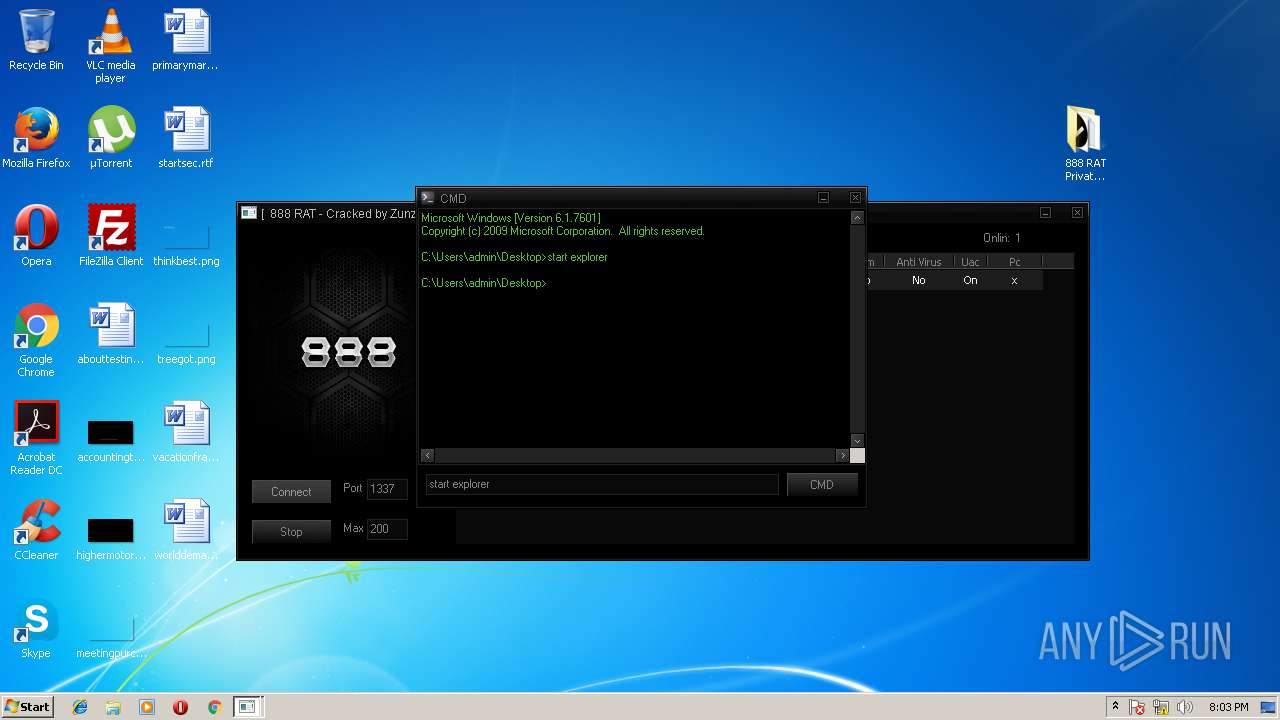Show hidden tray icons arrow
Image resolution: width=1280 pixels, height=720 pixels.
(x=1115, y=707)
